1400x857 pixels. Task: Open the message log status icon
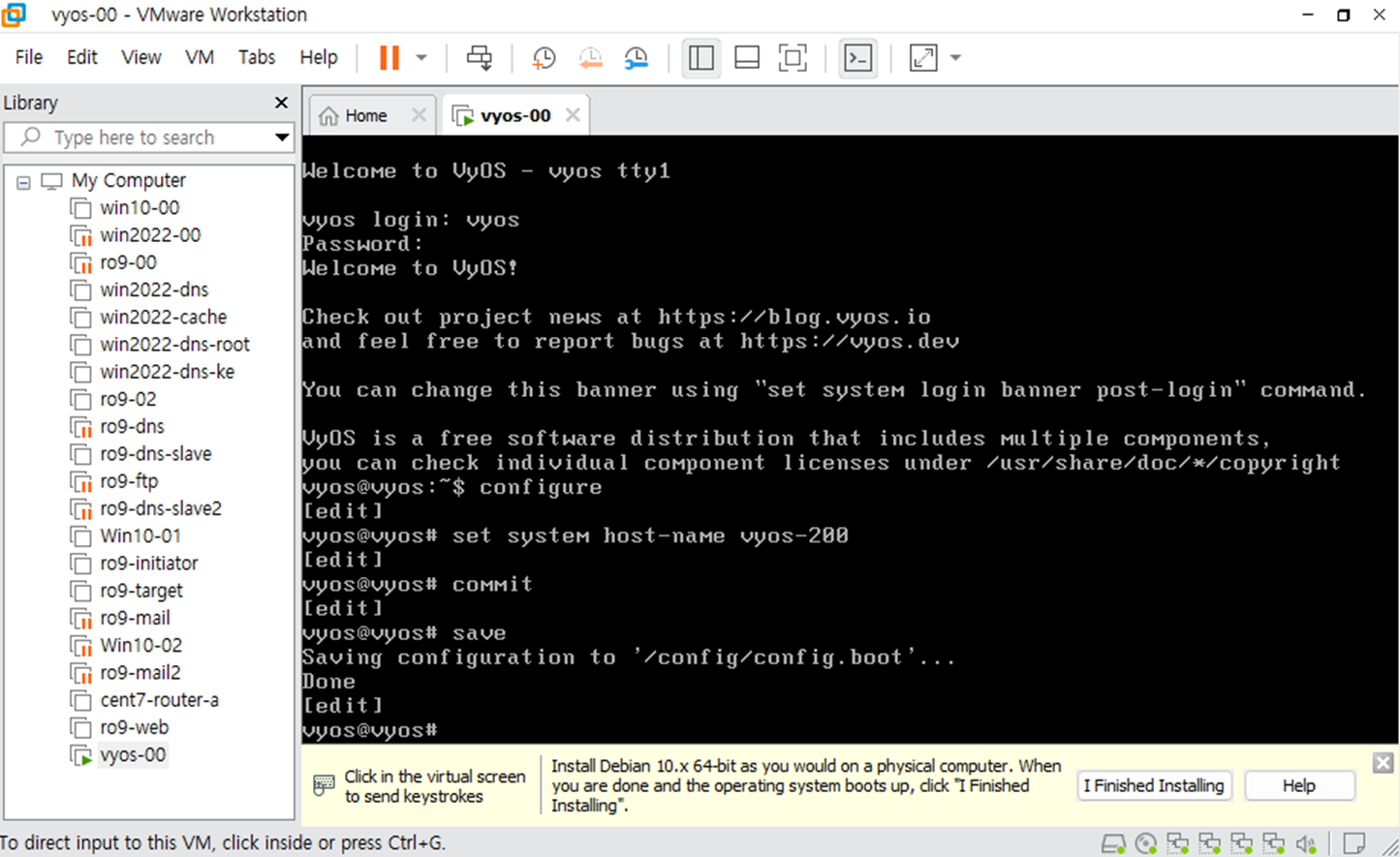pos(1354,843)
